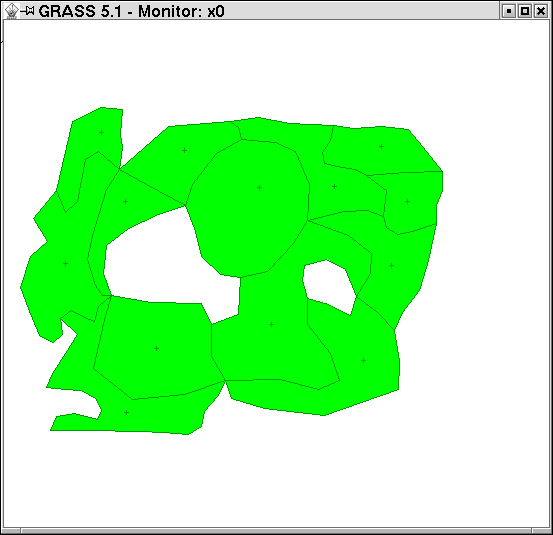This screenshot has height=535, width=553.
Task: Select the centroid cross of the round polygon
Action: [259, 187]
